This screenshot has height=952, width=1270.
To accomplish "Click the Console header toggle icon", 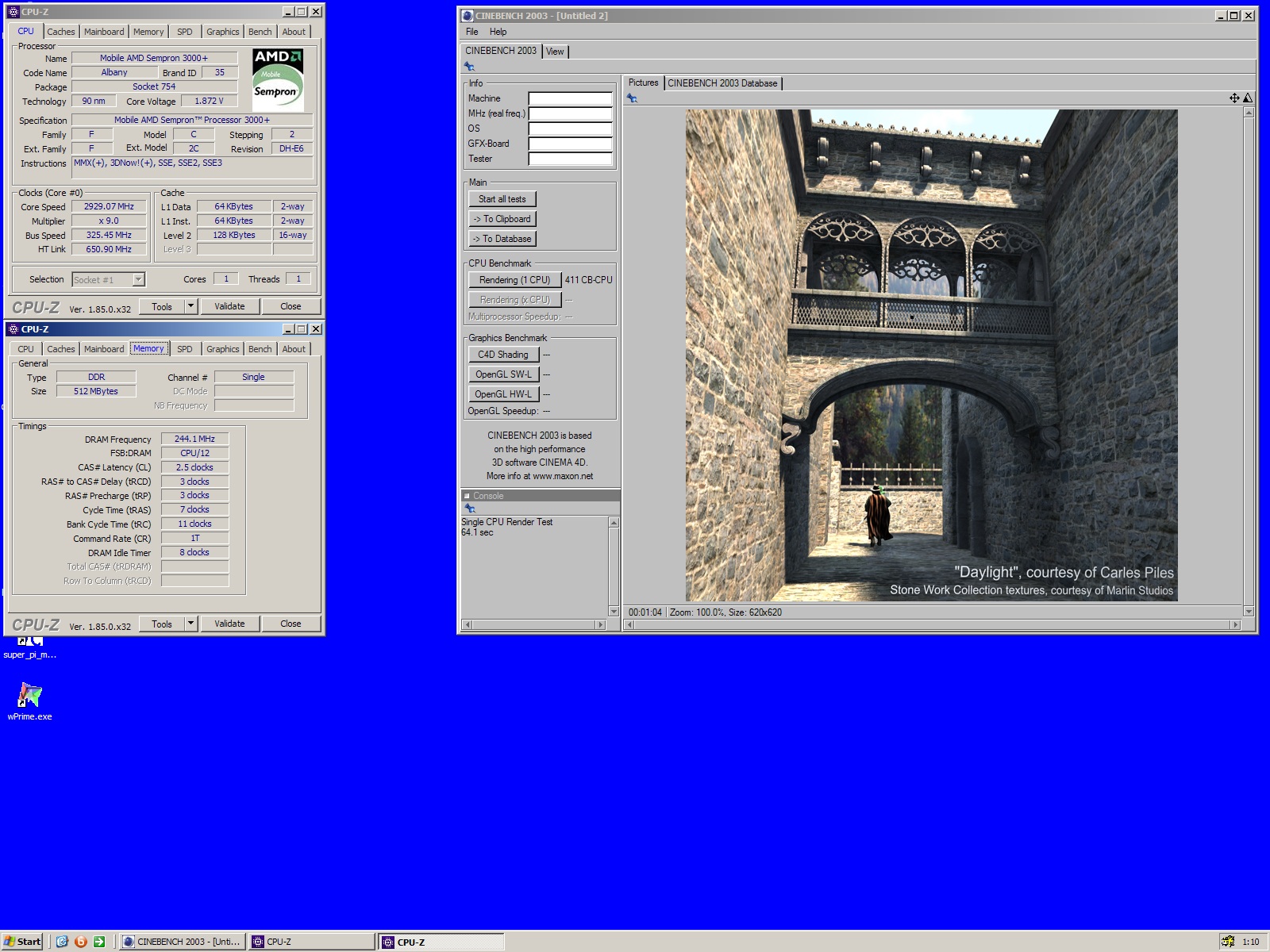I will (x=467, y=496).
